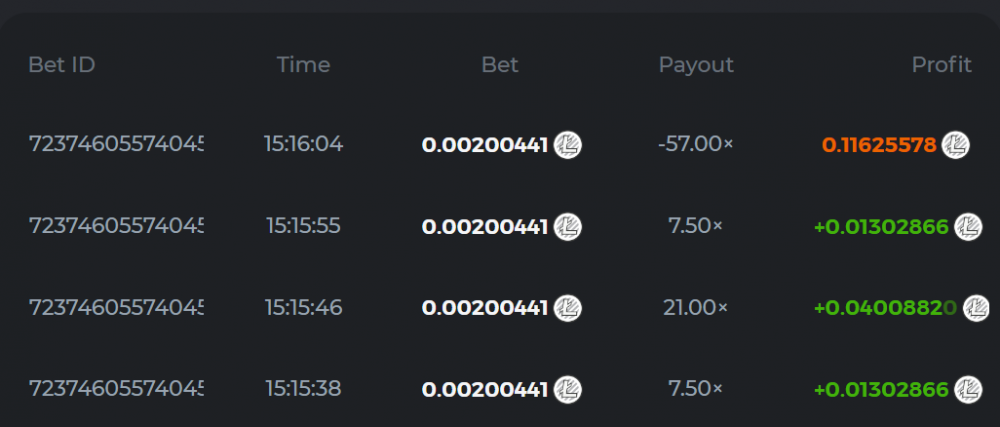Click the Bet column header
This screenshot has width=1000, height=427.
coord(500,65)
